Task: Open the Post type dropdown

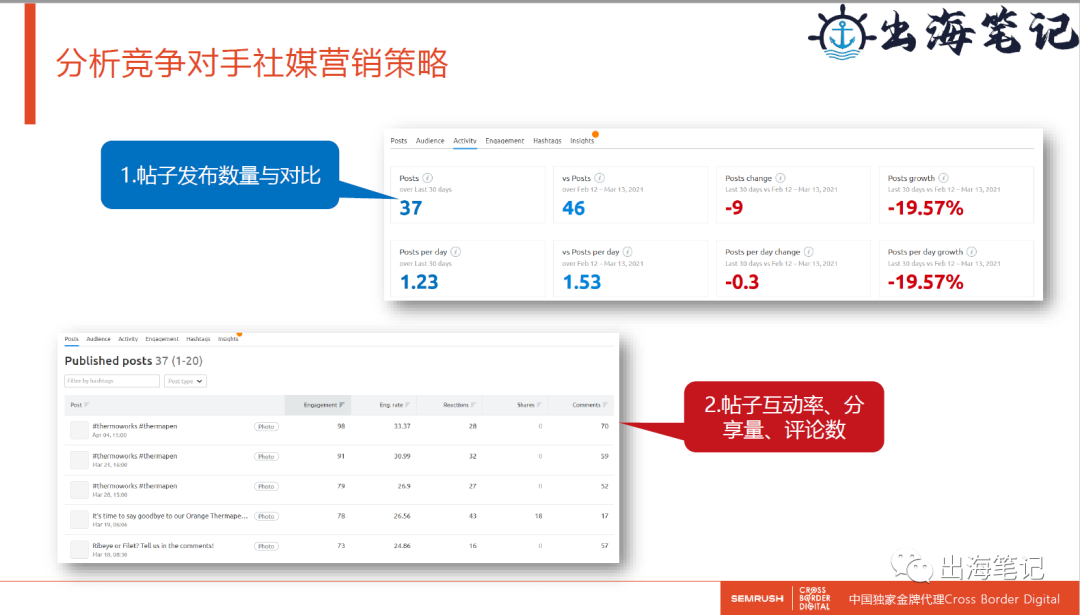Action: (187, 381)
